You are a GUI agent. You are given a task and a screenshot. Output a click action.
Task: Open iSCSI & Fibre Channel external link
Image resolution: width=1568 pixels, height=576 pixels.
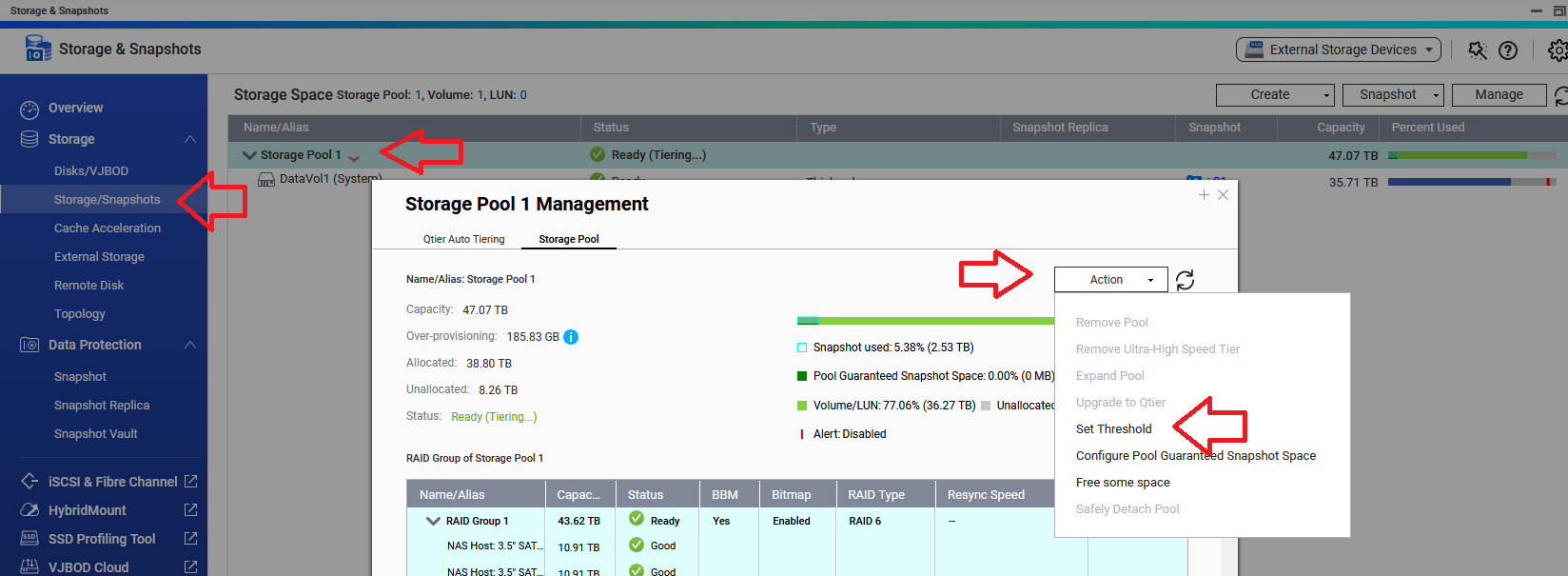(x=190, y=482)
